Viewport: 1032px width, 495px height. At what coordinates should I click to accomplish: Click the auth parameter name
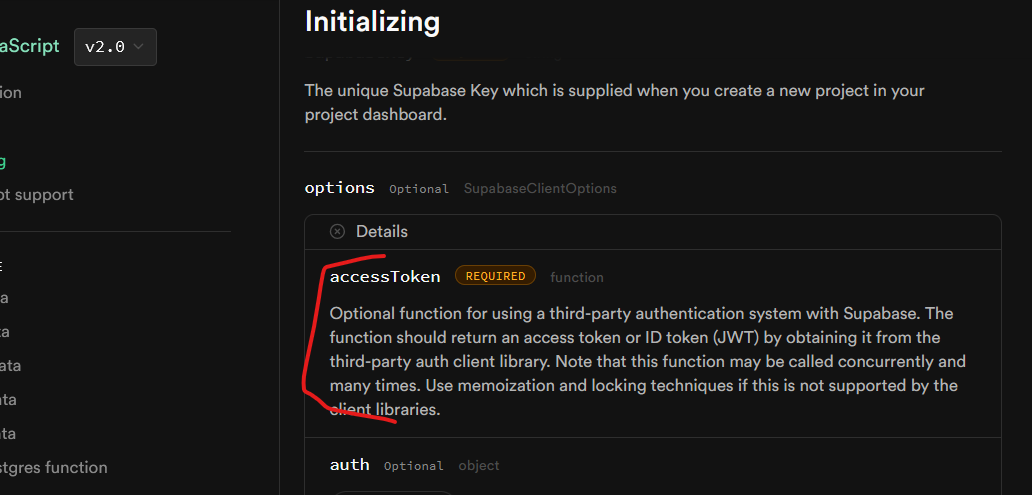click(349, 465)
